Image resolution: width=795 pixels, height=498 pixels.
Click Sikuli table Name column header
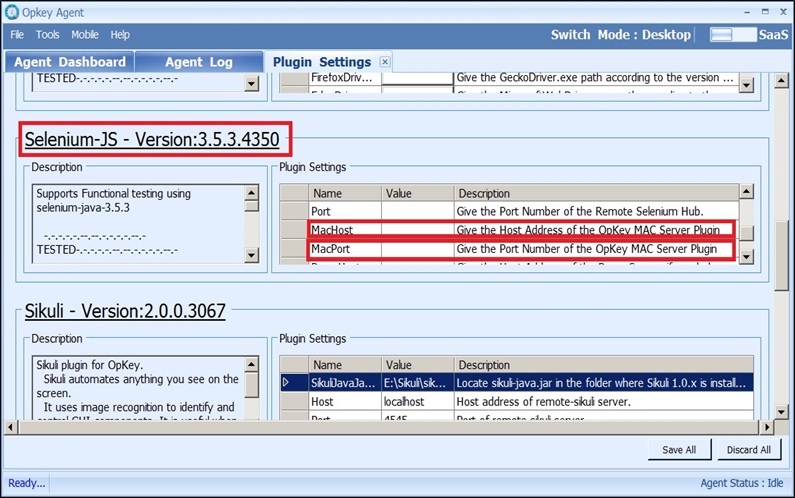coord(345,365)
